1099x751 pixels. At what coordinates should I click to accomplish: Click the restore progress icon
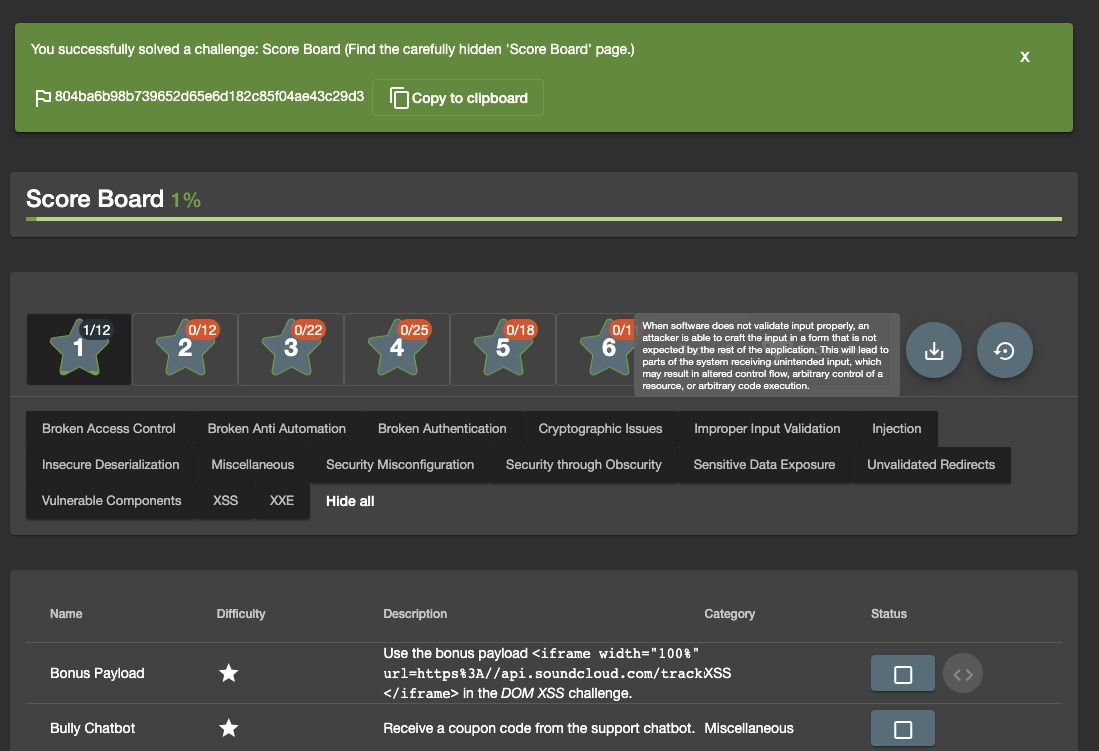pyautogui.click(x=1004, y=350)
